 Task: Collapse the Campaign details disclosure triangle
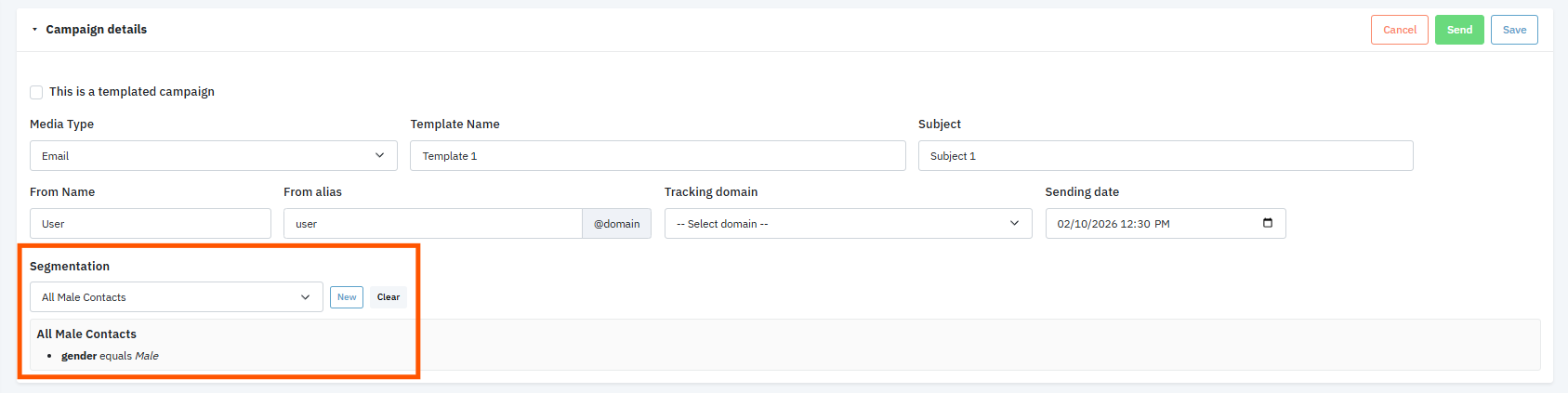point(34,30)
